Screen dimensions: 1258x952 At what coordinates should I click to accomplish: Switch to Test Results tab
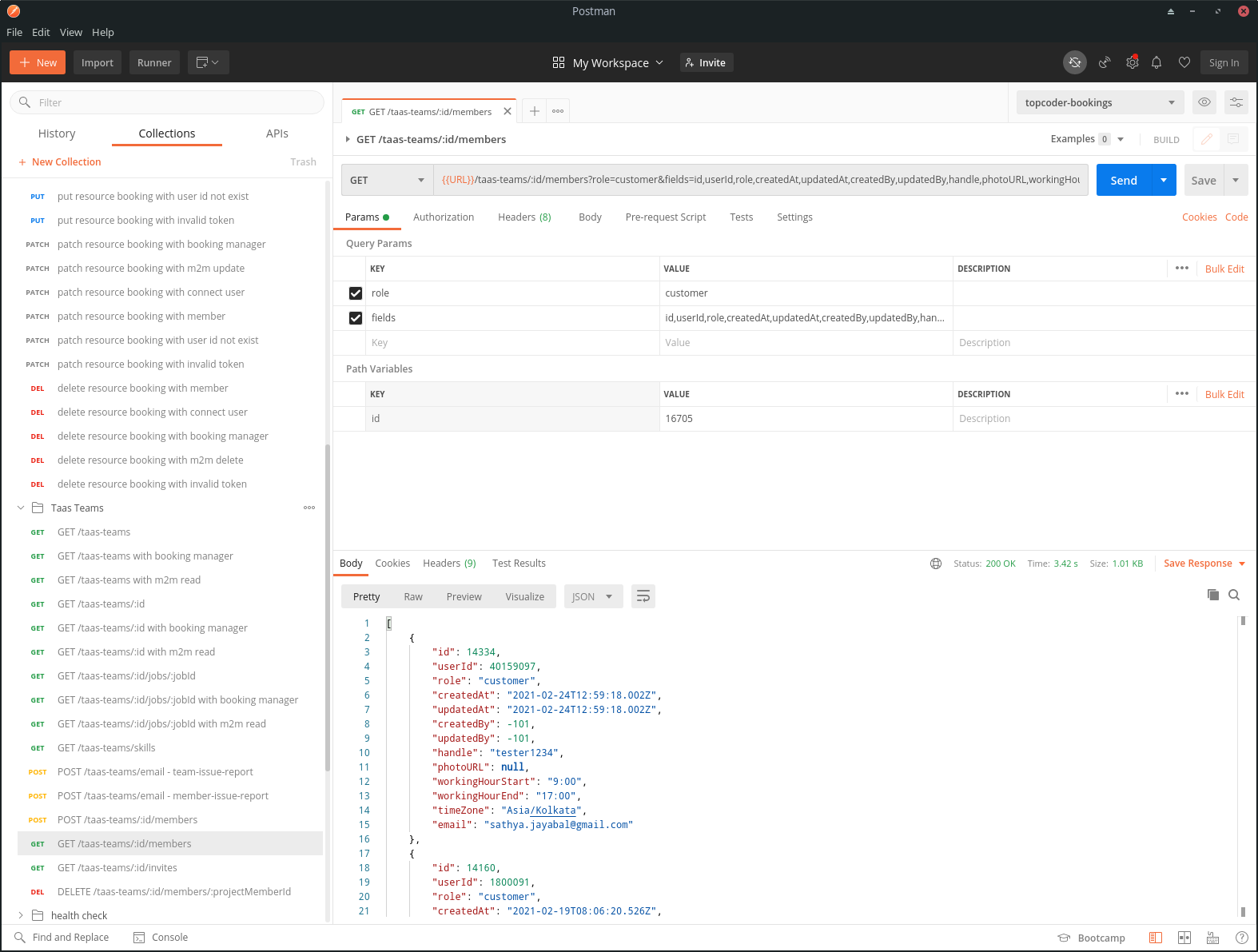point(519,564)
